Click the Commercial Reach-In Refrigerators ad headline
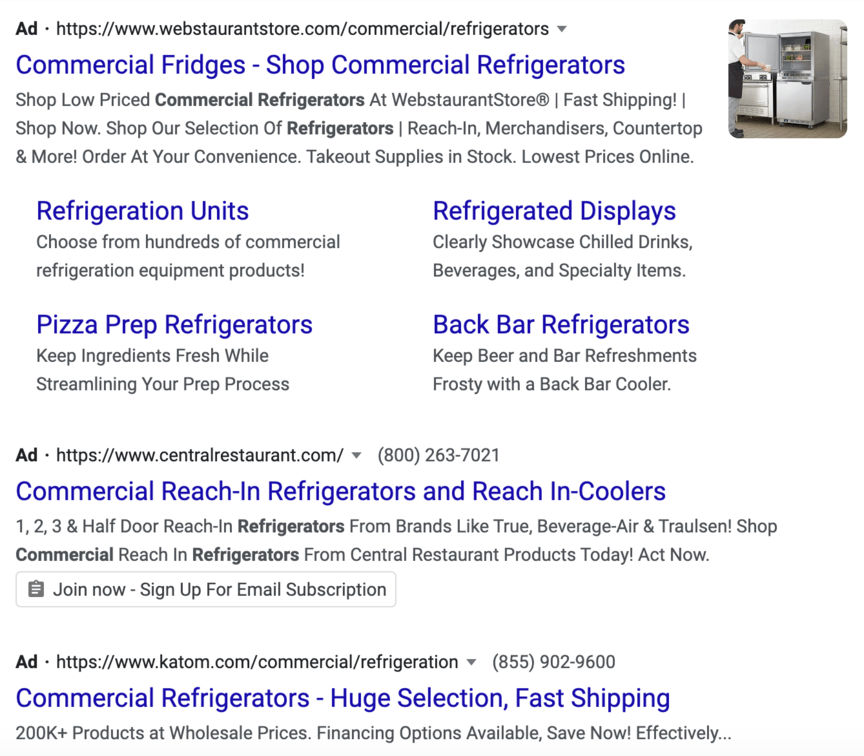Screen dimensions: 864x756 (341, 491)
